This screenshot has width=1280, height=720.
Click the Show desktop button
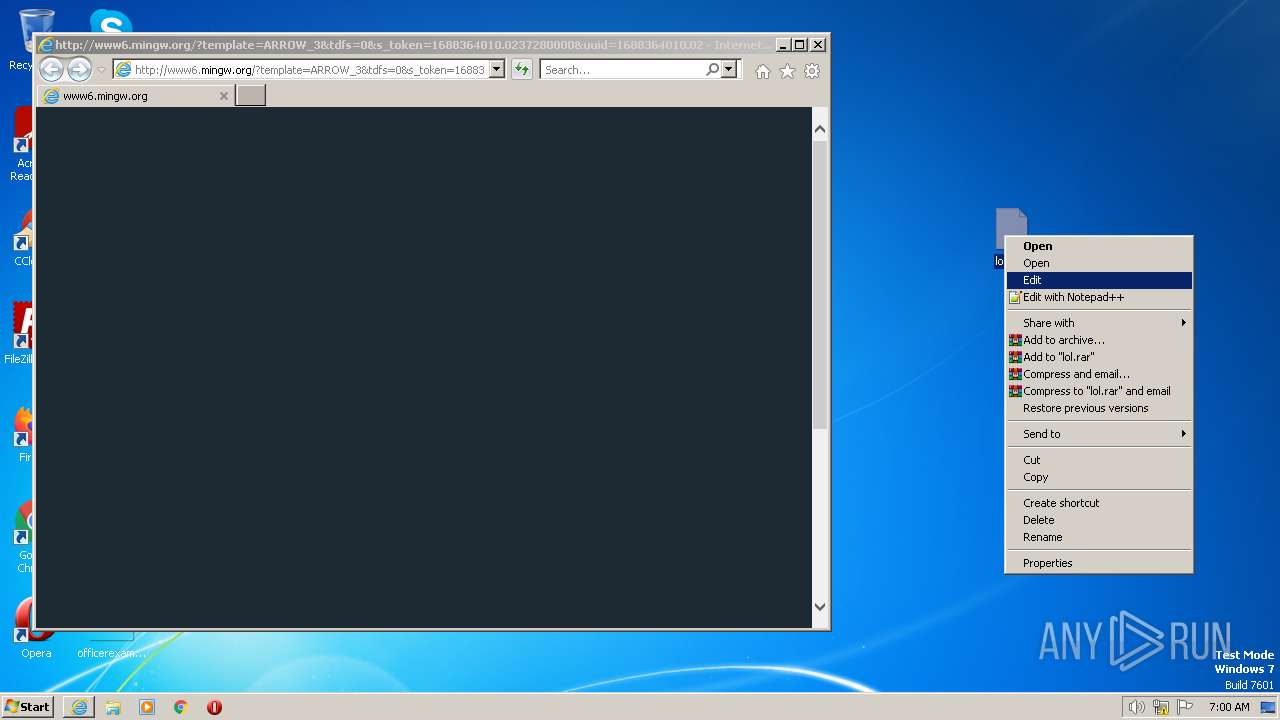tap(1270, 707)
